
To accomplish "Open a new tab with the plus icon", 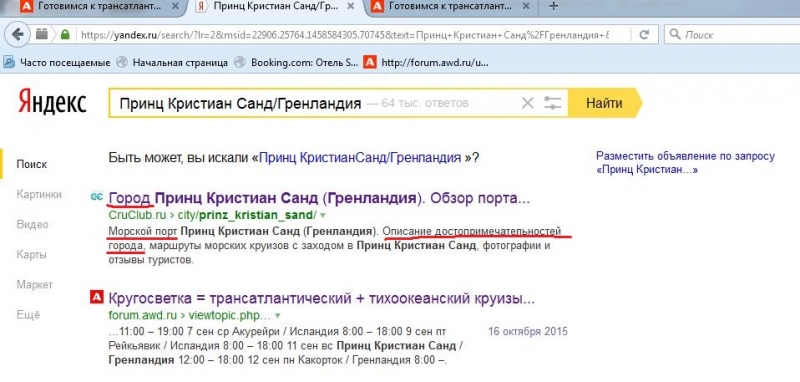I will click(553, 6).
